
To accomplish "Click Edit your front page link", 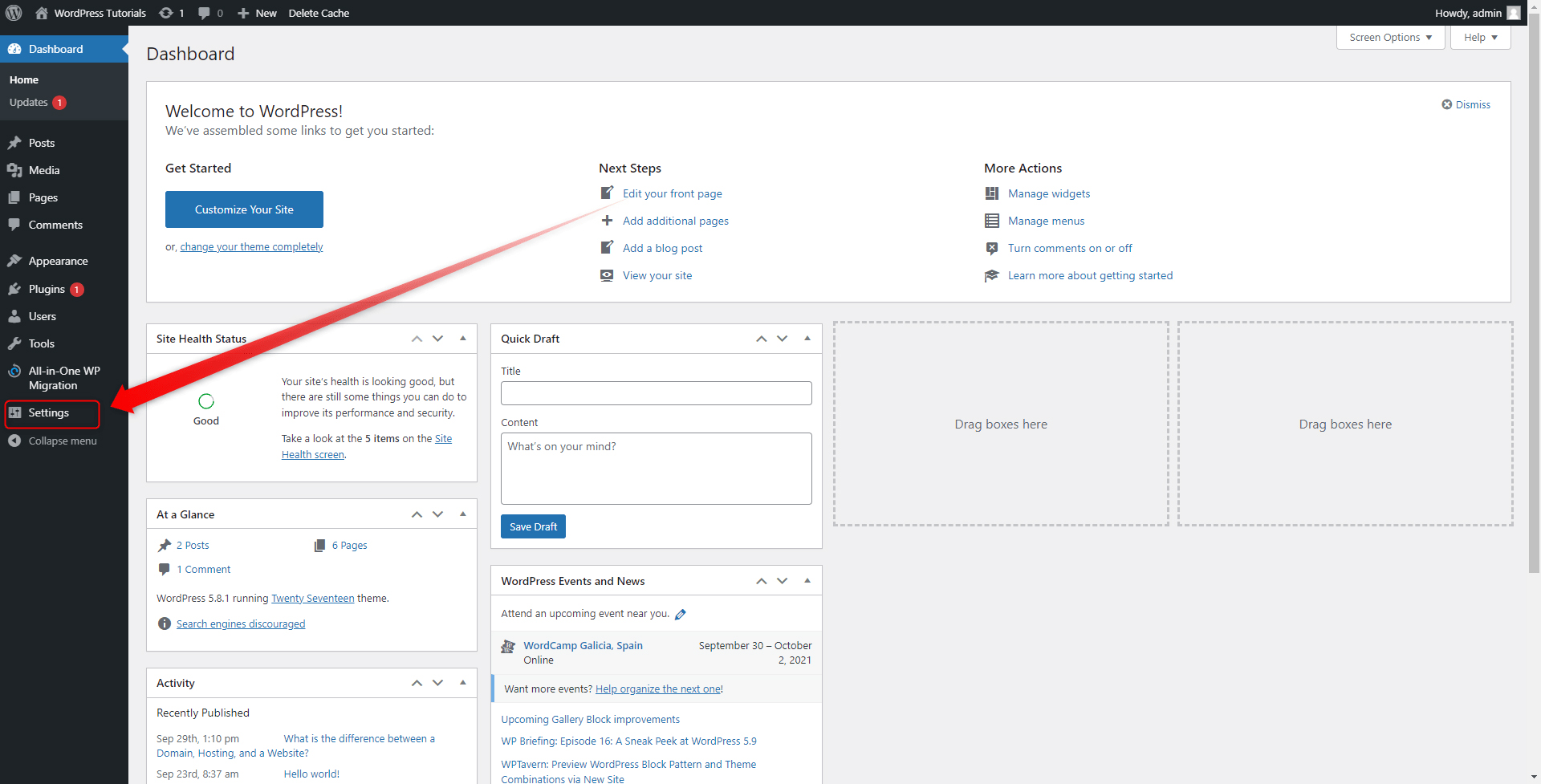I will pos(673,193).
